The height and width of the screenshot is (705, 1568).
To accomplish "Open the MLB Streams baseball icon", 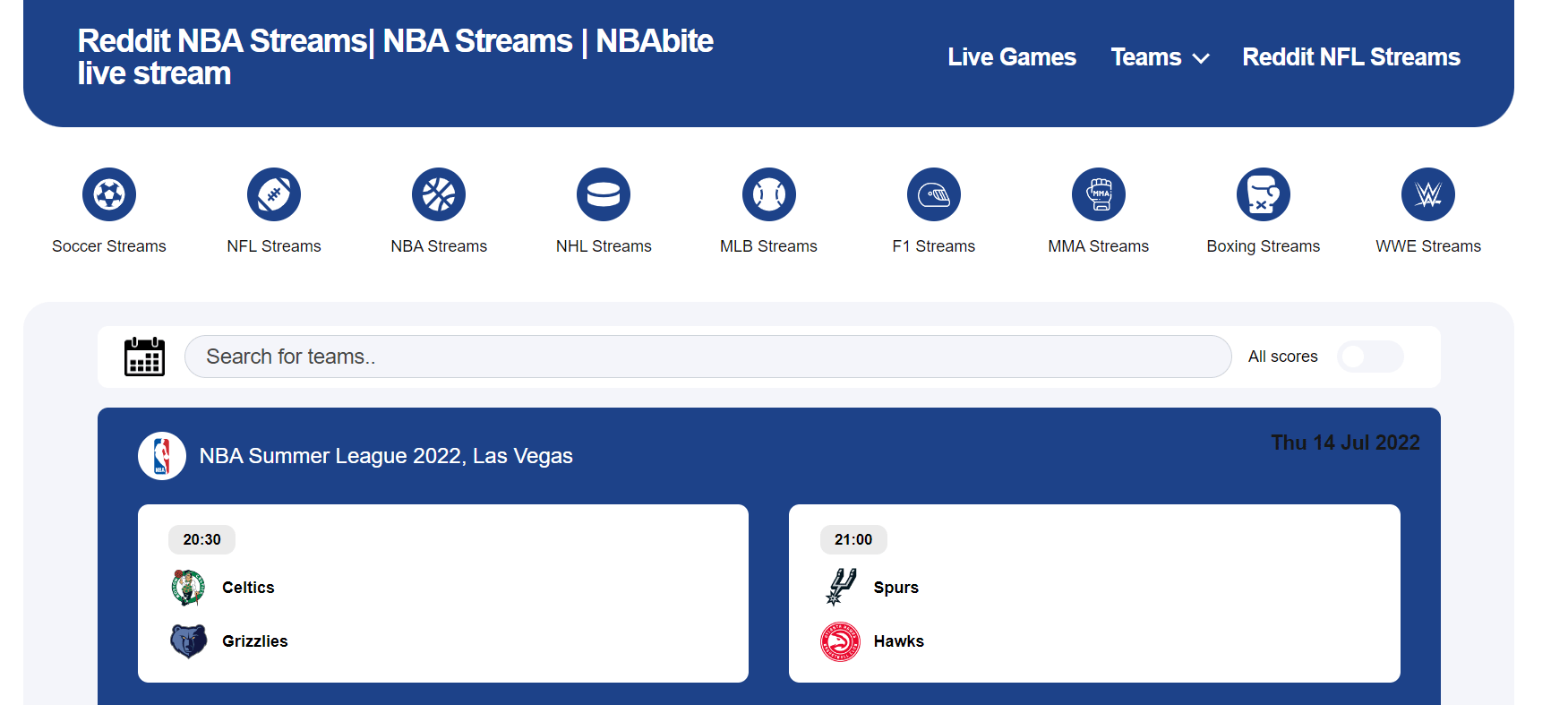I will coord(769,194).
